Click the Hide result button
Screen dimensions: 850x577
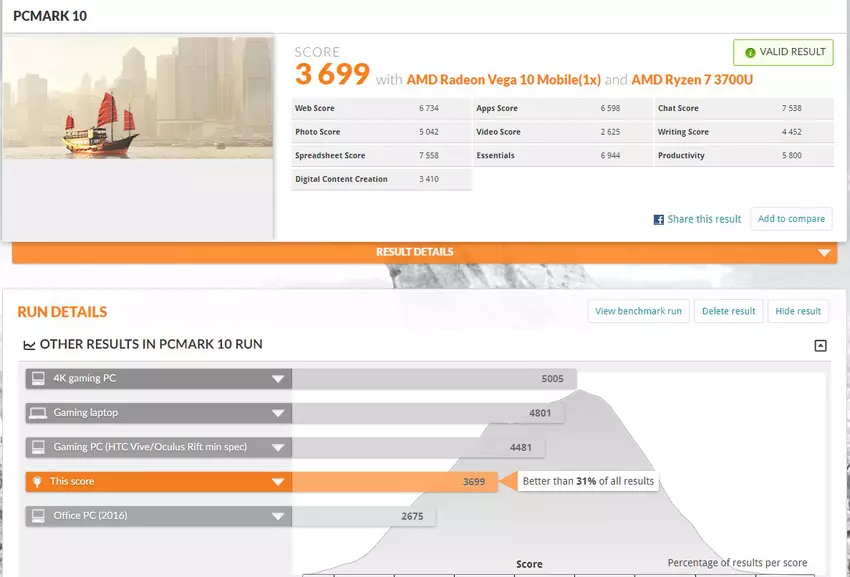[x=798, y=311]
